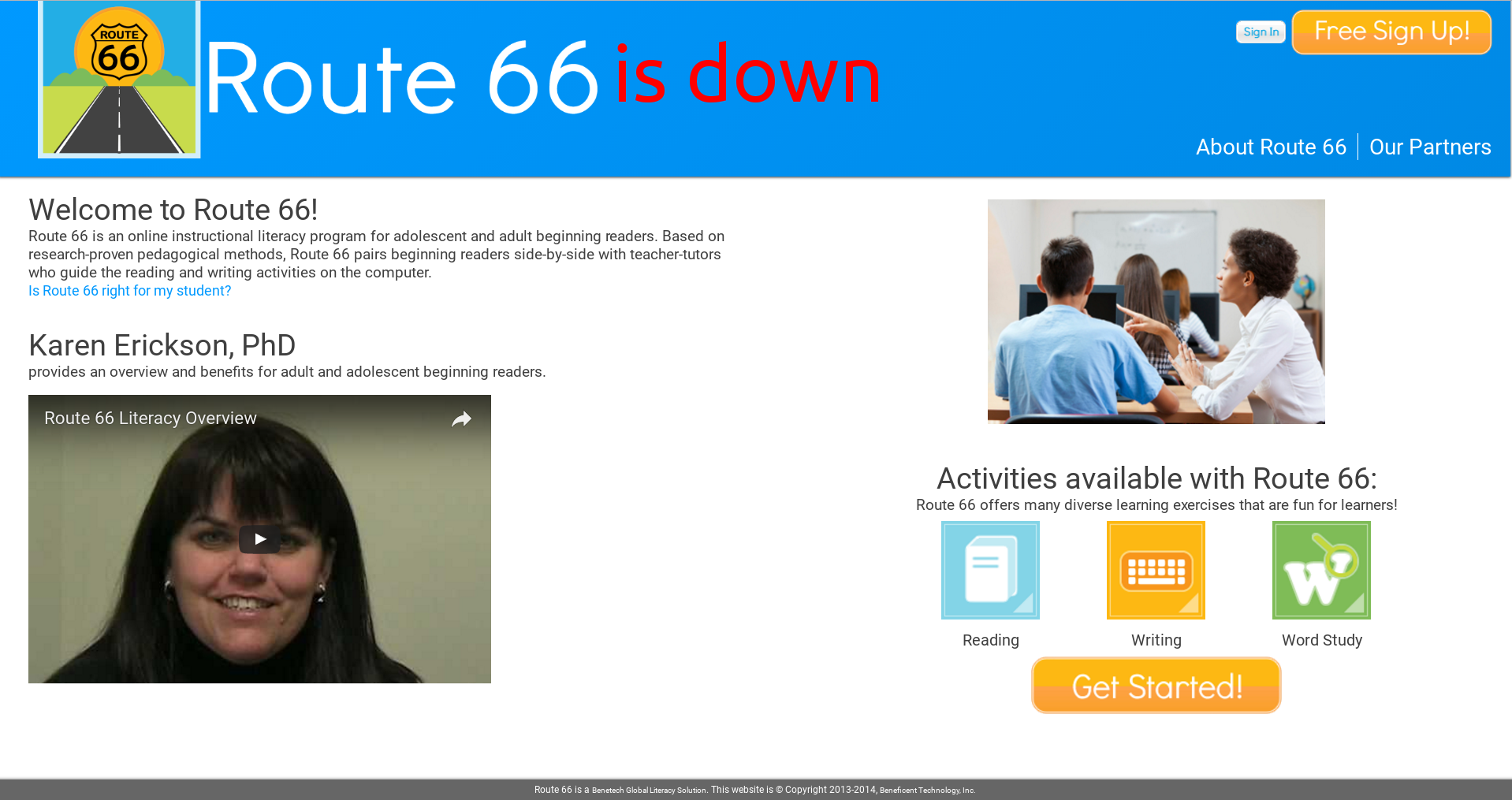
Task: Open 'Is Route 66 right for my student?' link
Action: click(x=129, y=291)
